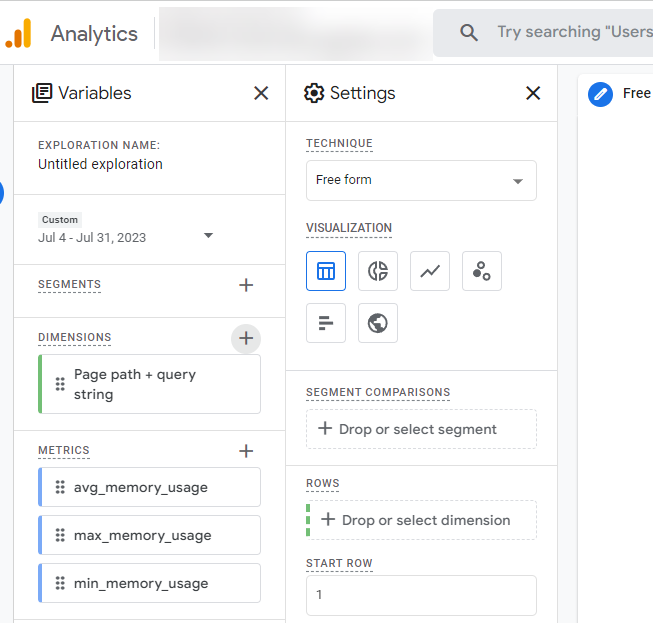Image resolution: width=653 pixels, height=623 pixels.
Task: Click the Start Row input field
Action: pos(421,595)
